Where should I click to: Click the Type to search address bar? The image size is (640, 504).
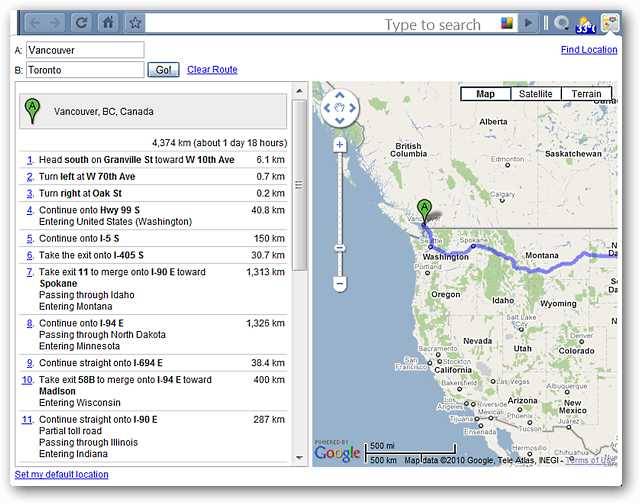click(320, 24)
